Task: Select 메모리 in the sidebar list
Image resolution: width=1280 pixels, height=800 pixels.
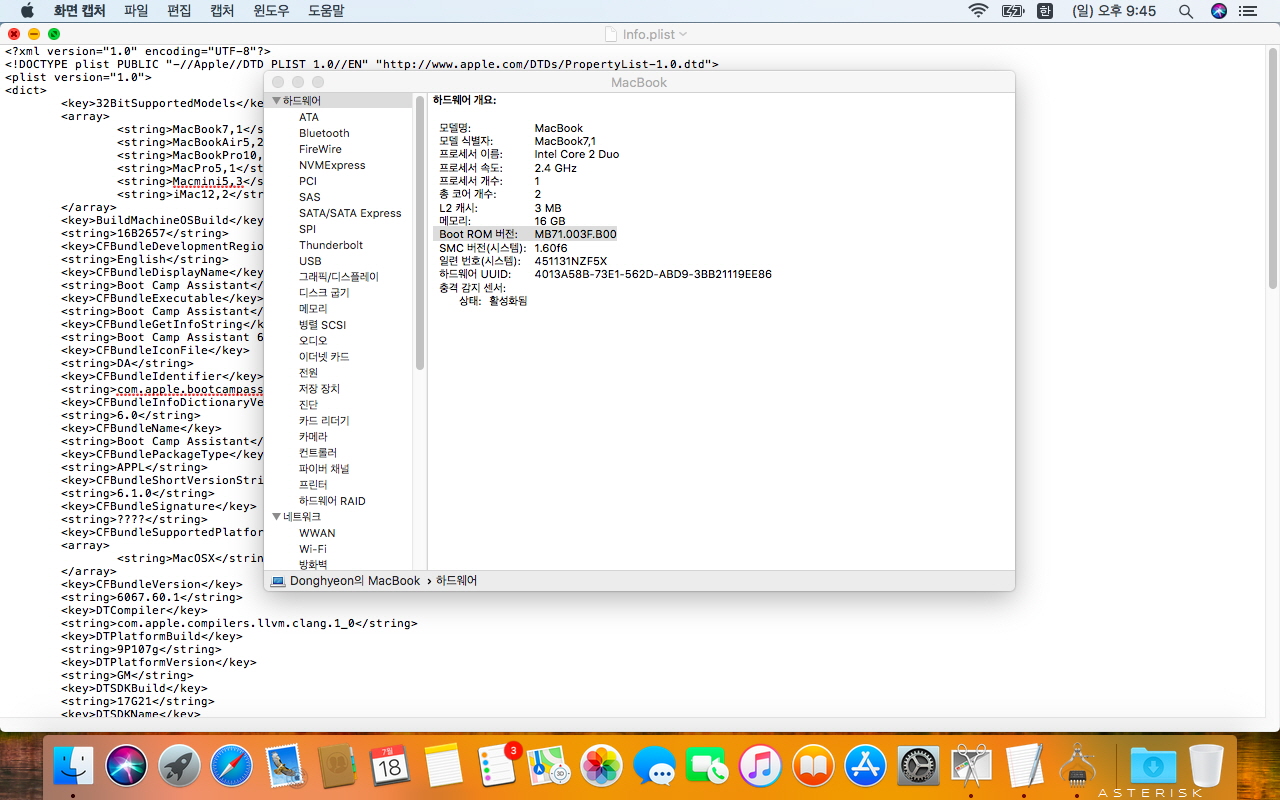Action: [313, 309]
